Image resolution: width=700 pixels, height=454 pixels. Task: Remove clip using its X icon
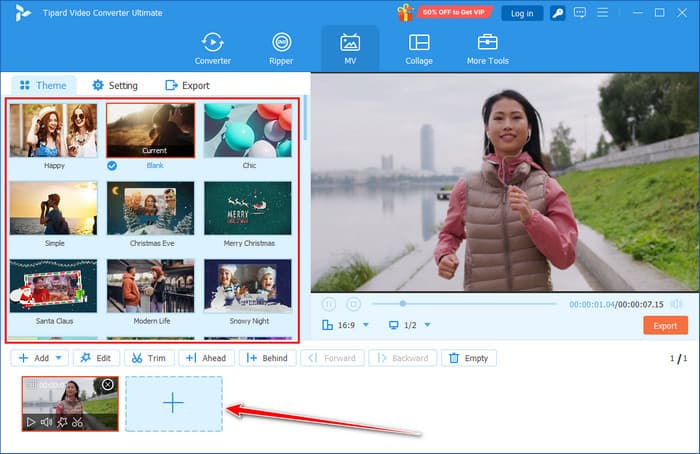(x=108, y=385)
